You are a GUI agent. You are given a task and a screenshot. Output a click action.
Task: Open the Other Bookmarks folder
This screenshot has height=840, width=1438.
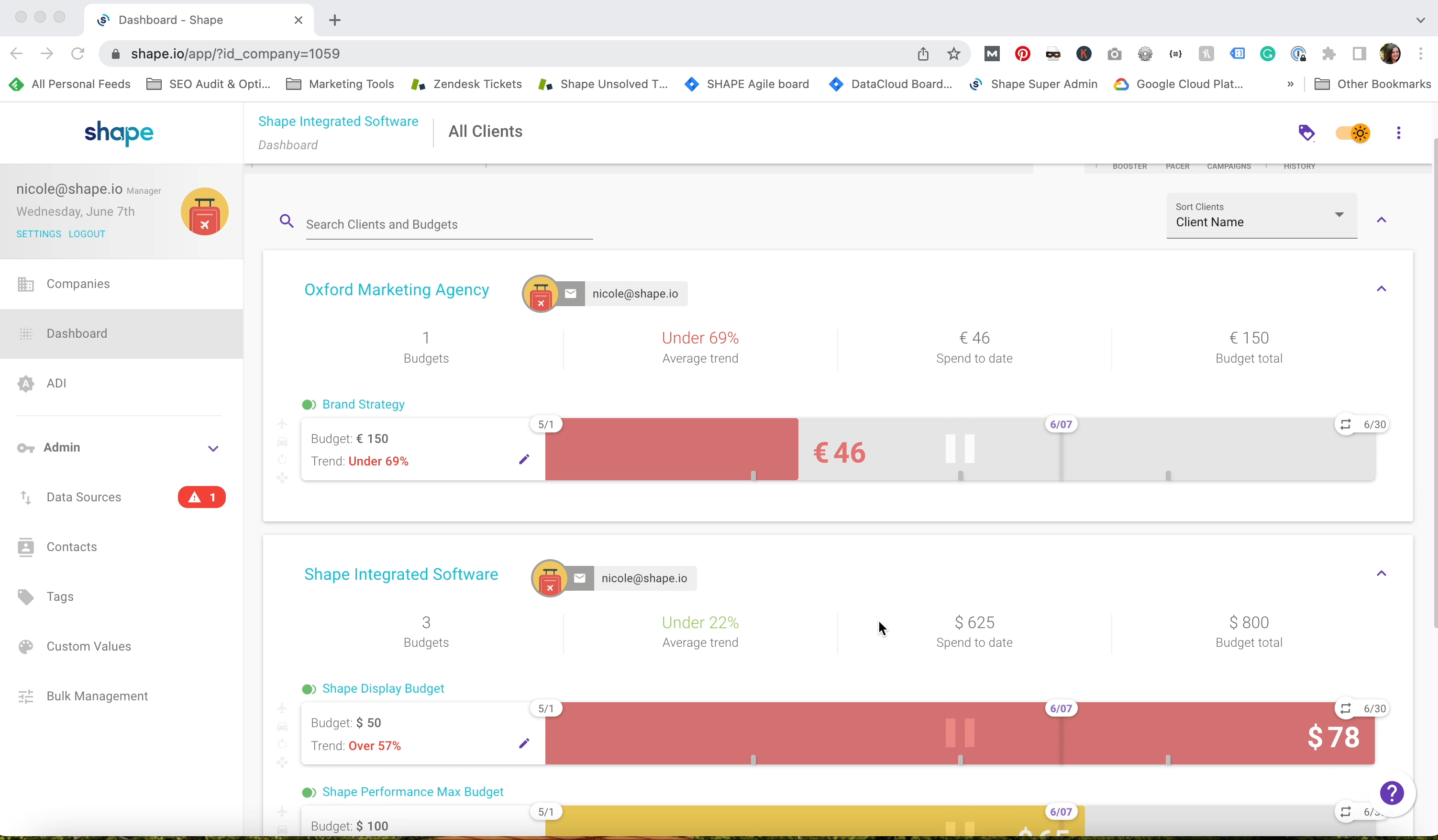point(1372,84)
